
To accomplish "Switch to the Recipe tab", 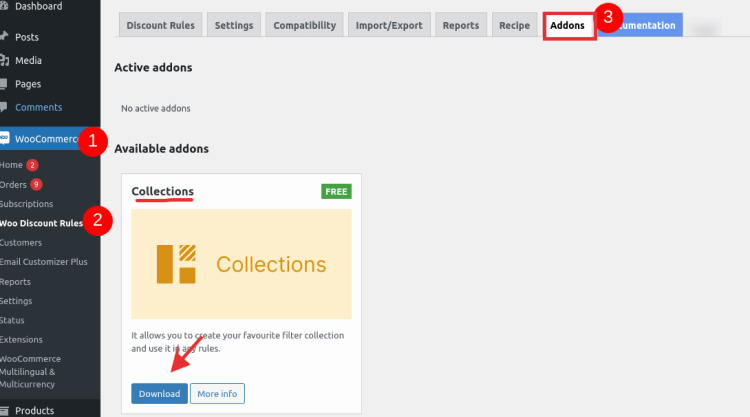I will click(x=514, y=25).
